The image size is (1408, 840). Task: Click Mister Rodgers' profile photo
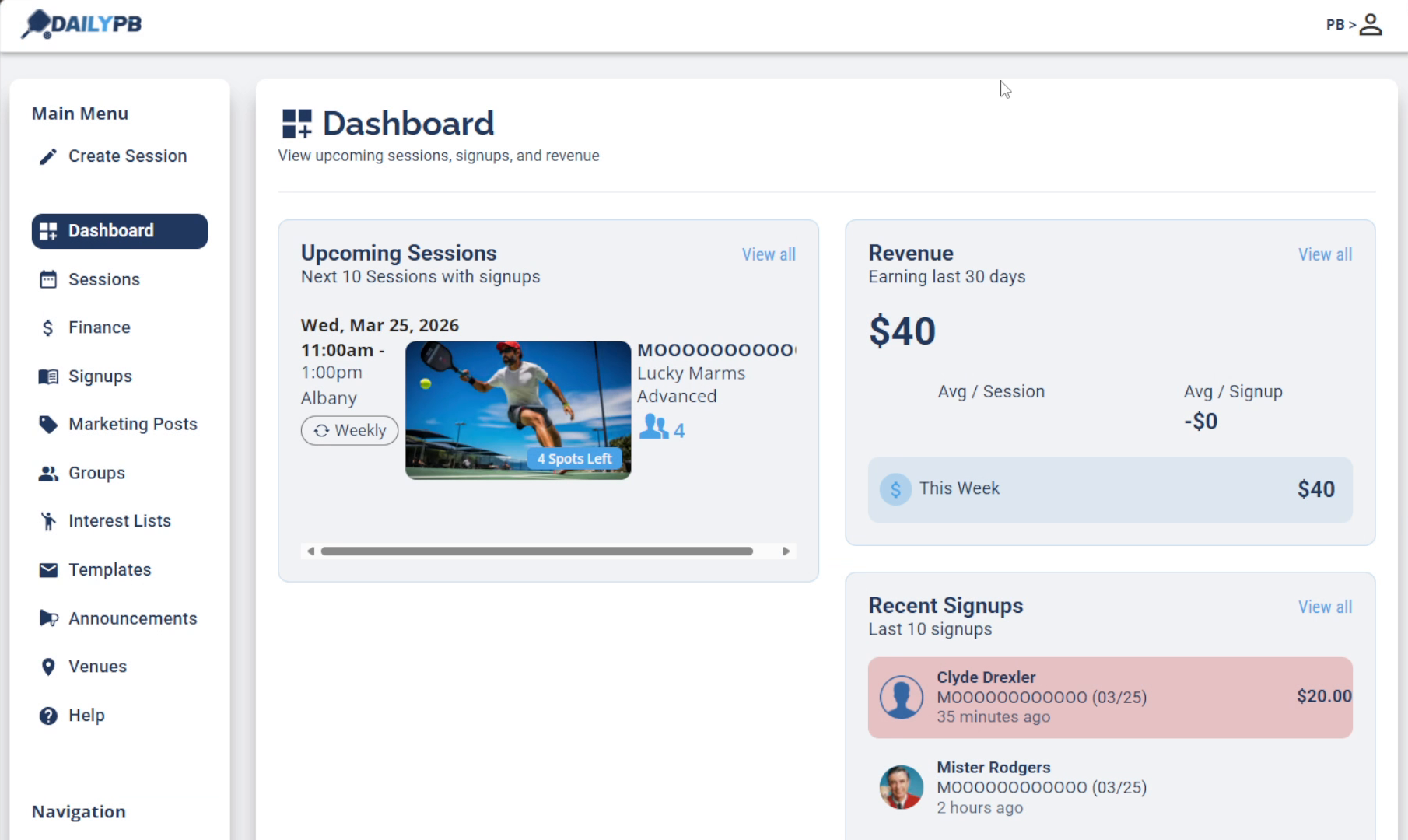coord(902,787)
